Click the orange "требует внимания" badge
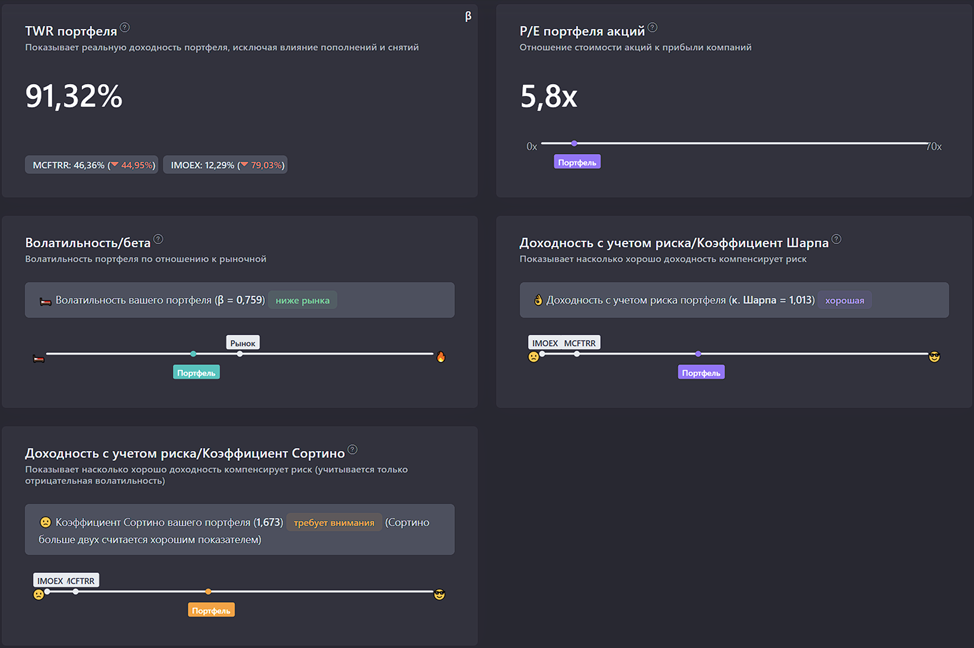The height and width of the screenshot is (648, 974). 334,522
